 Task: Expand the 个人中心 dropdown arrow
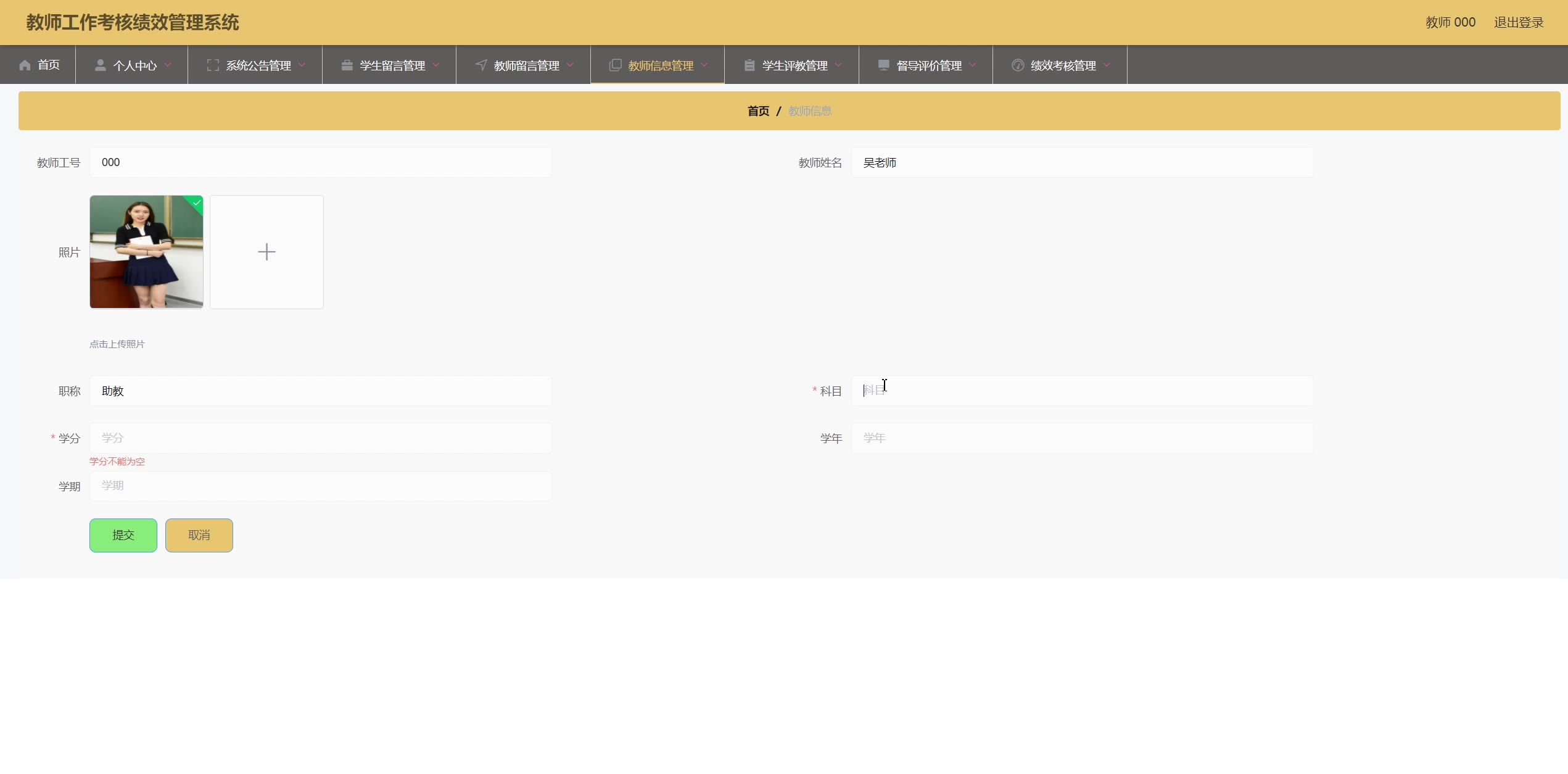tap(168, 65)
